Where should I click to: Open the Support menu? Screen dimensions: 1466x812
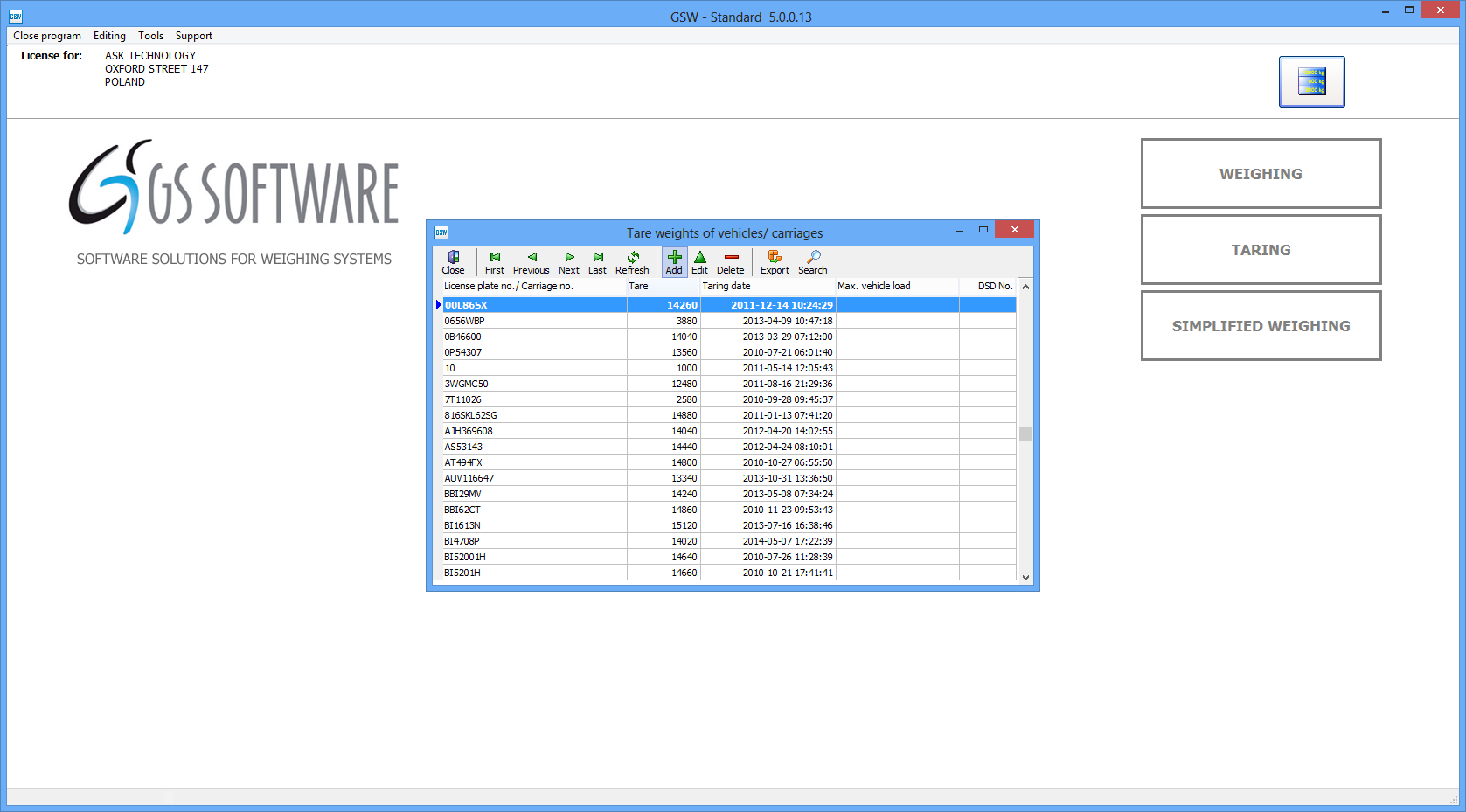[x=194, y=36]
